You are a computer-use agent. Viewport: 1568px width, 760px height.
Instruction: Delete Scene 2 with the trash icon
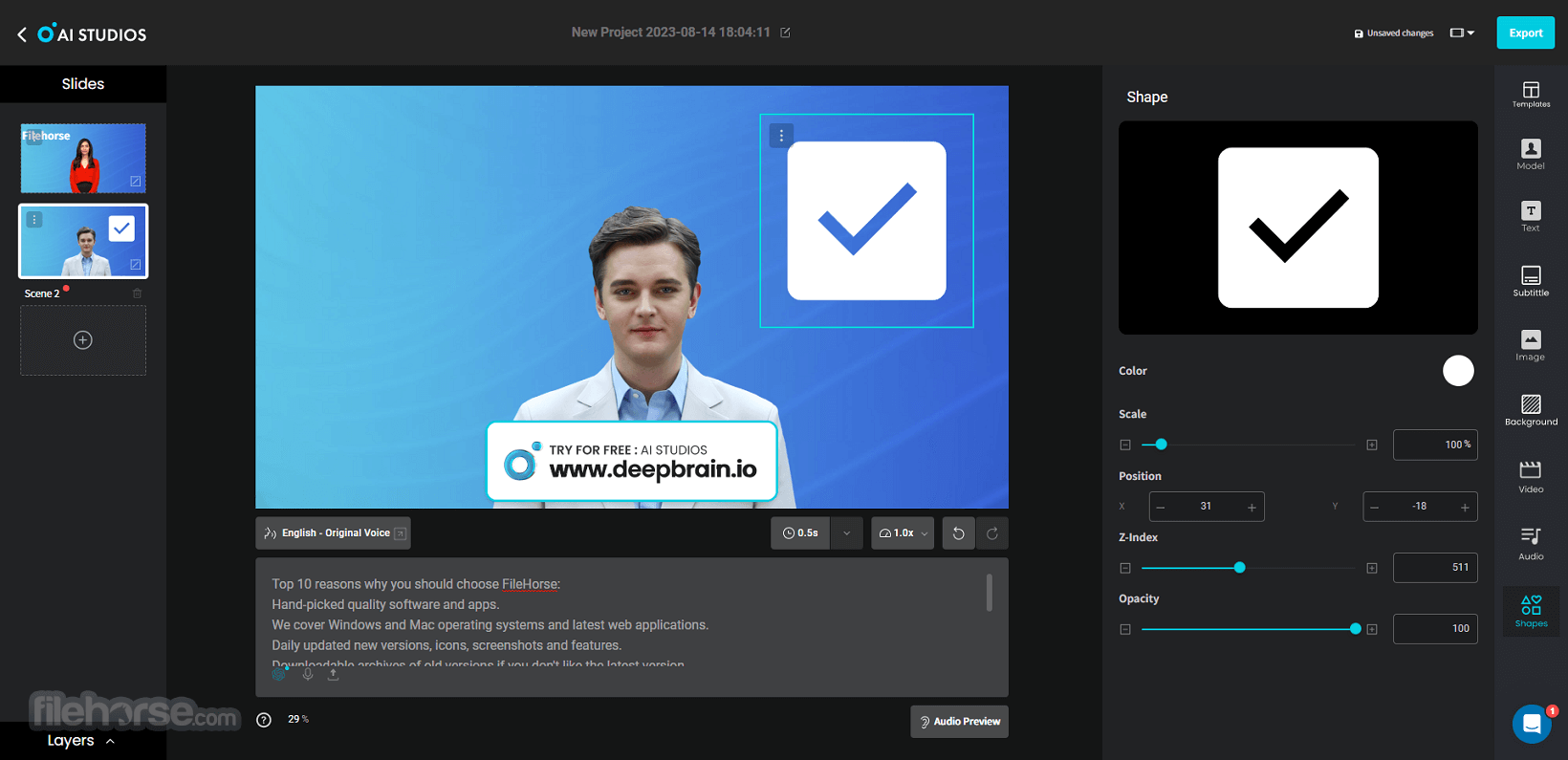pyautogui.click(x=137, y=293)
